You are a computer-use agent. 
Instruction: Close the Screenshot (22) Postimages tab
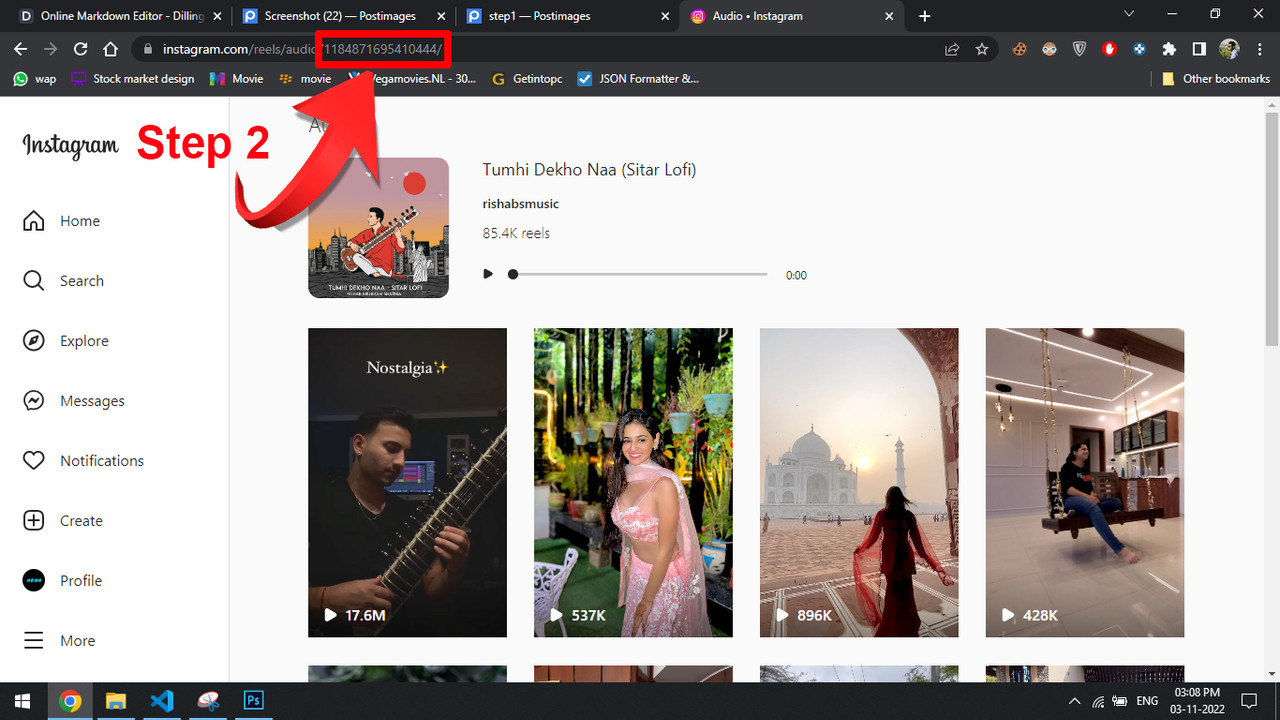click(441, 16)
